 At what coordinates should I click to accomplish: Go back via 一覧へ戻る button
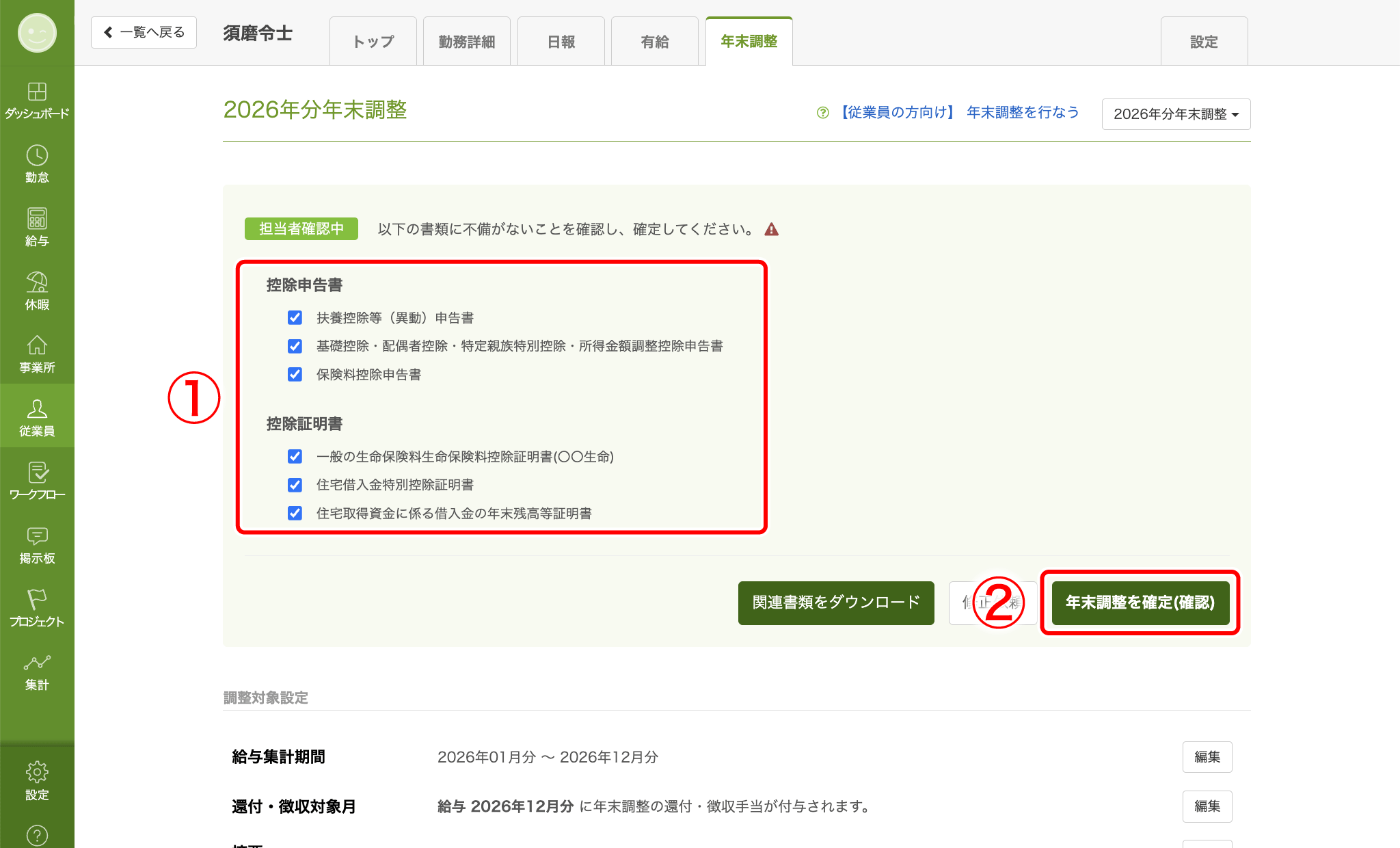pyautogui.click(x=144, y=32)
